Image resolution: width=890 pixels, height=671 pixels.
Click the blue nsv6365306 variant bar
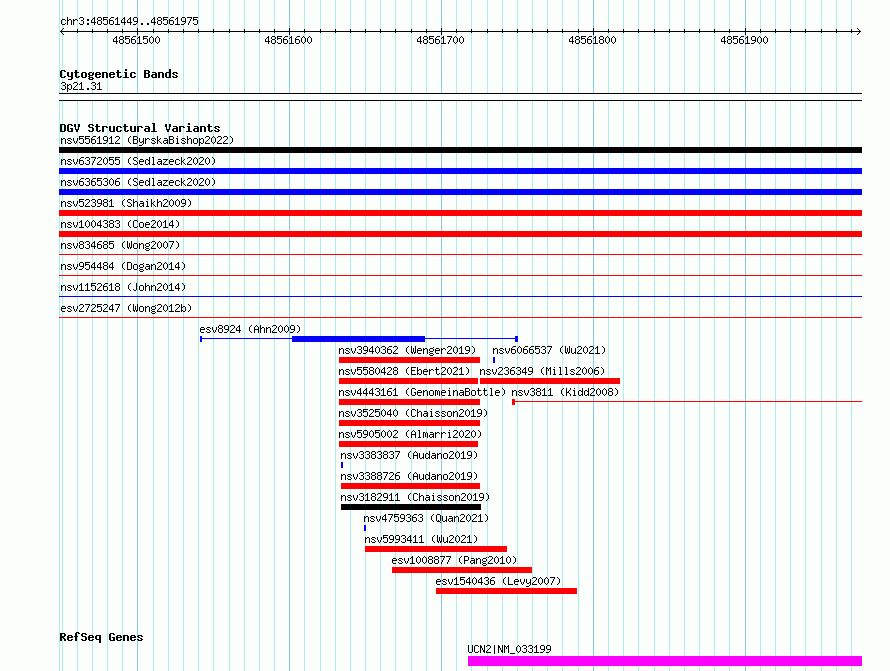click(460, 192)
